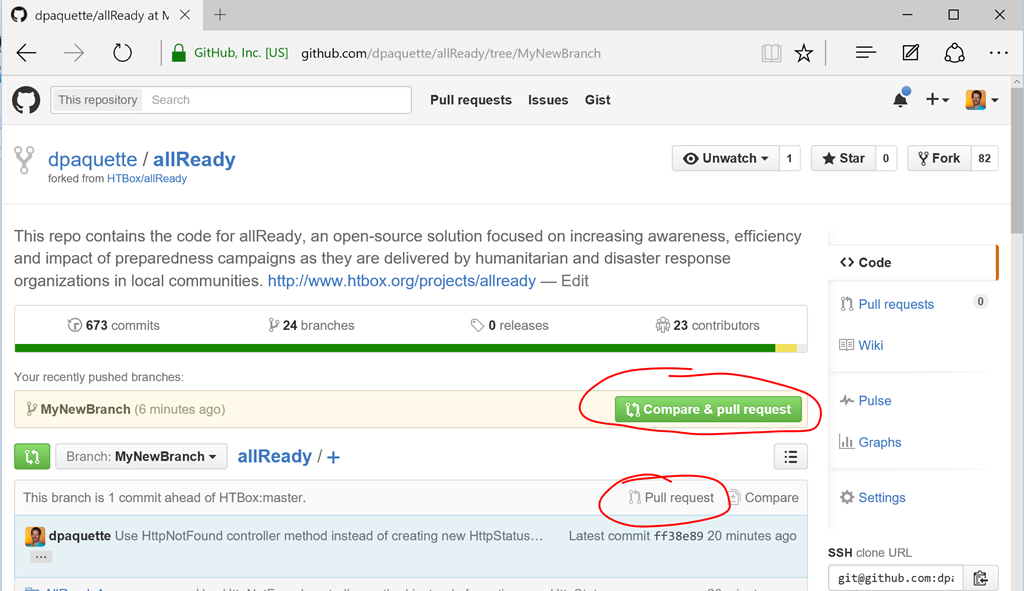The image size is (1024, 591).
Task: Open the latest commit message link
Action: point(329,536)
